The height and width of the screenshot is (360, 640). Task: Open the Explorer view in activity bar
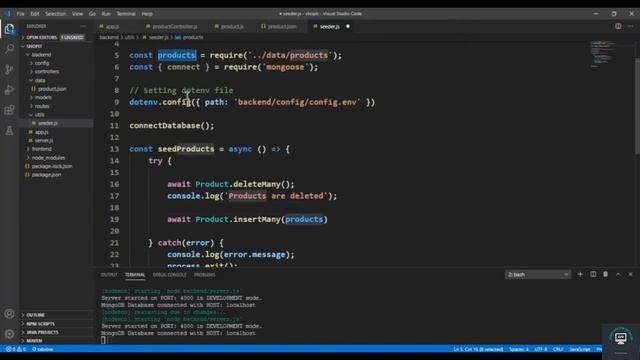9,29
